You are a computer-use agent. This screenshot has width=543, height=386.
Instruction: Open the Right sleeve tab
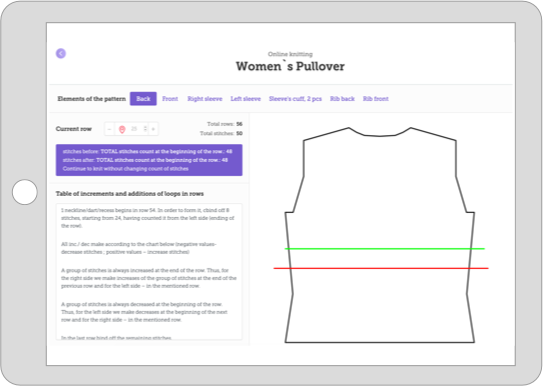pos(205,99)
